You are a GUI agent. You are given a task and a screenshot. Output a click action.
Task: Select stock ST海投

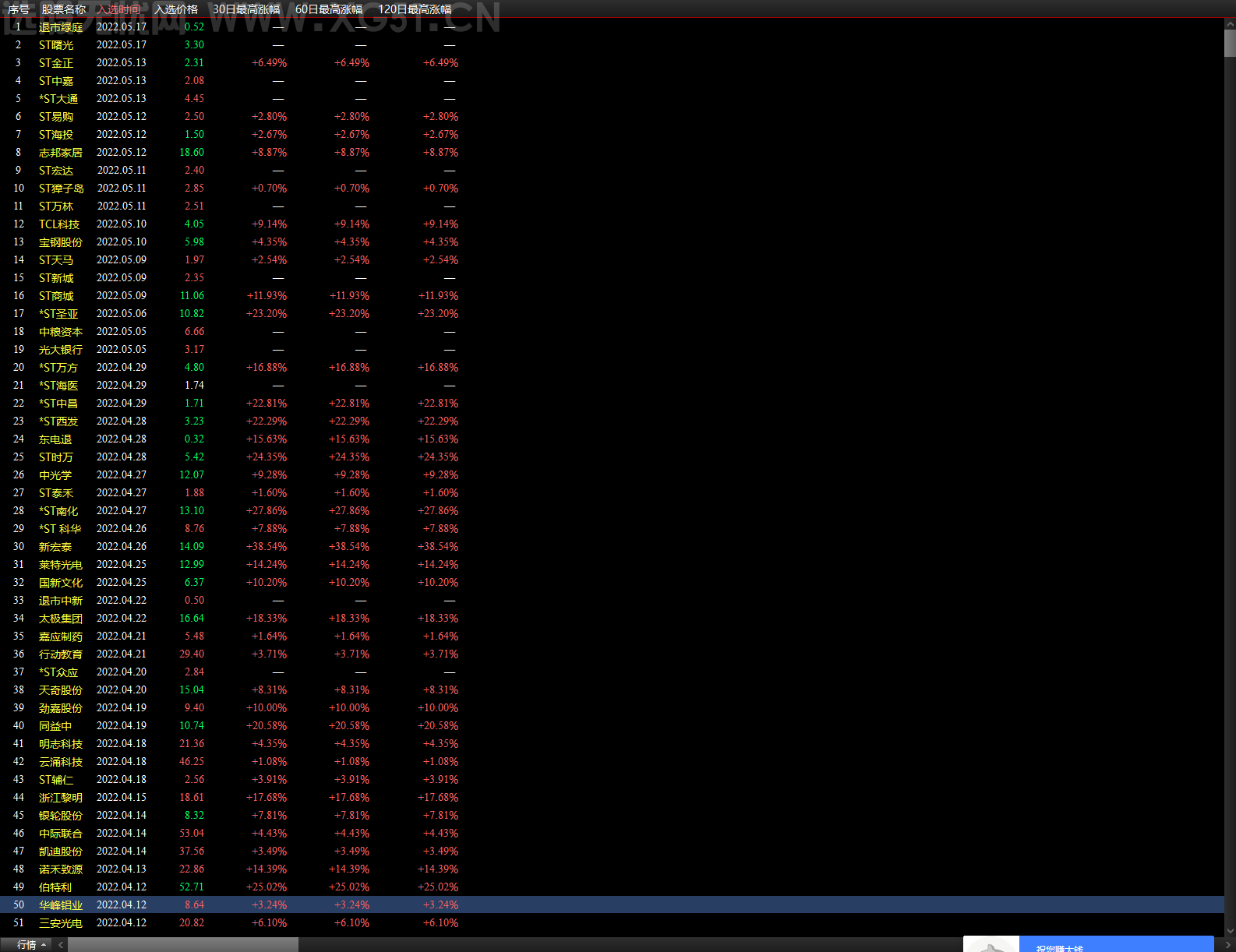[x=56, y=135]
